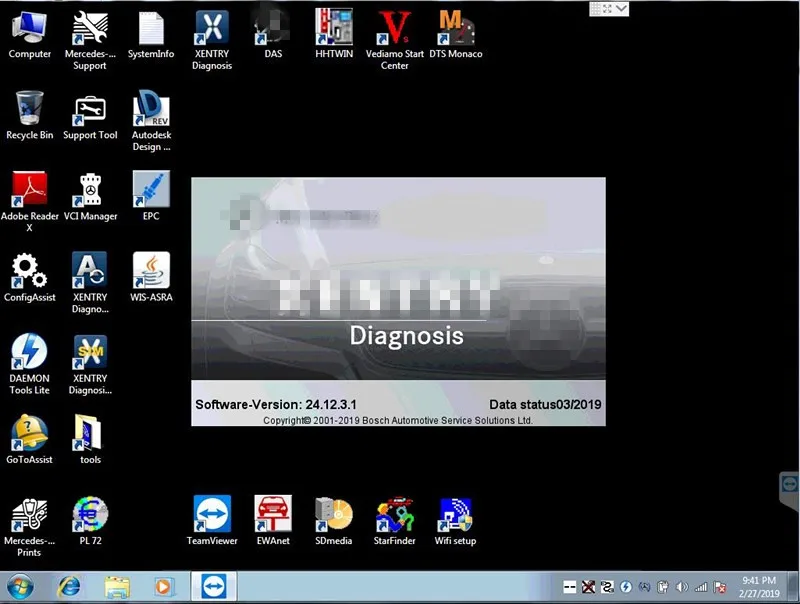This screenshot has height=604, width=800.
Task: Click the 'Software-Version: 24.12.3.1' text
Action: [x=276, y=405]
